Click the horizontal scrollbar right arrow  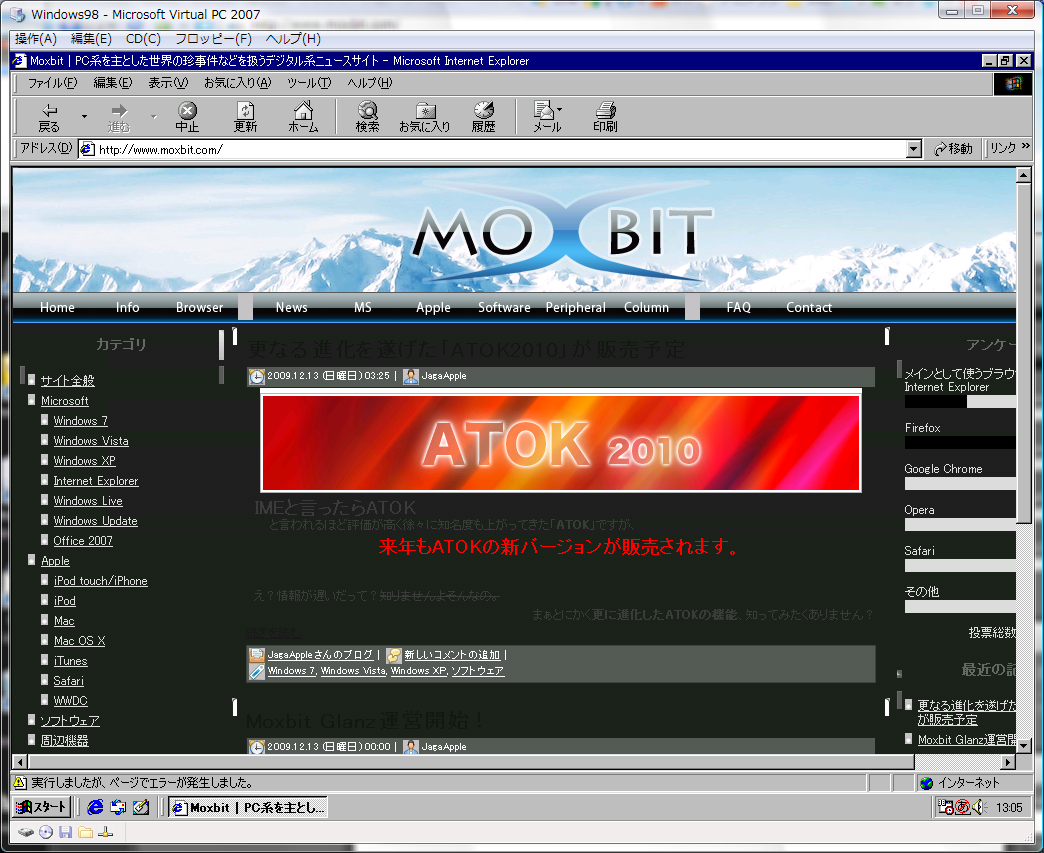point(1008,762)
